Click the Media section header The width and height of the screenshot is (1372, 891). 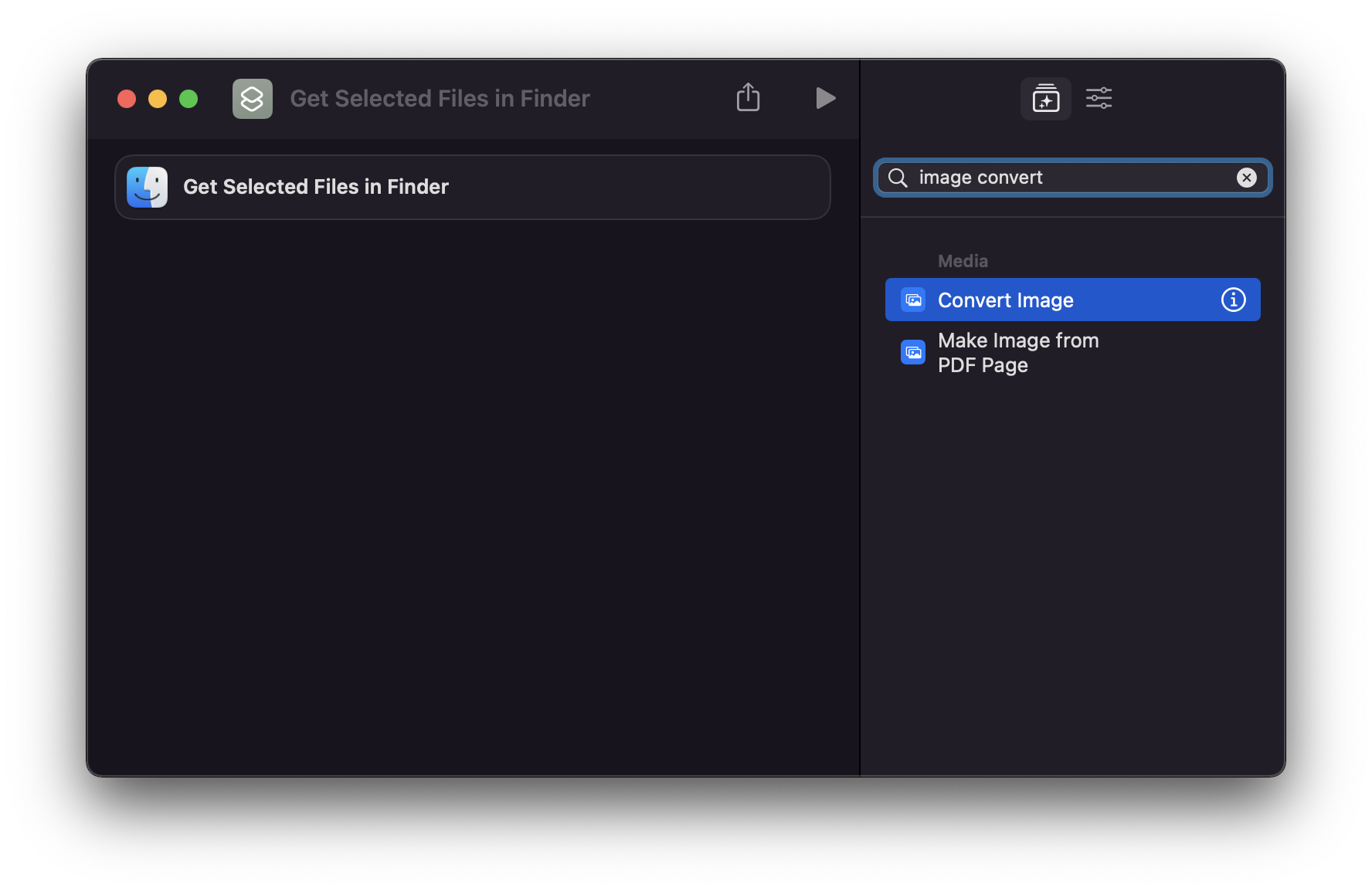(962, 260)
